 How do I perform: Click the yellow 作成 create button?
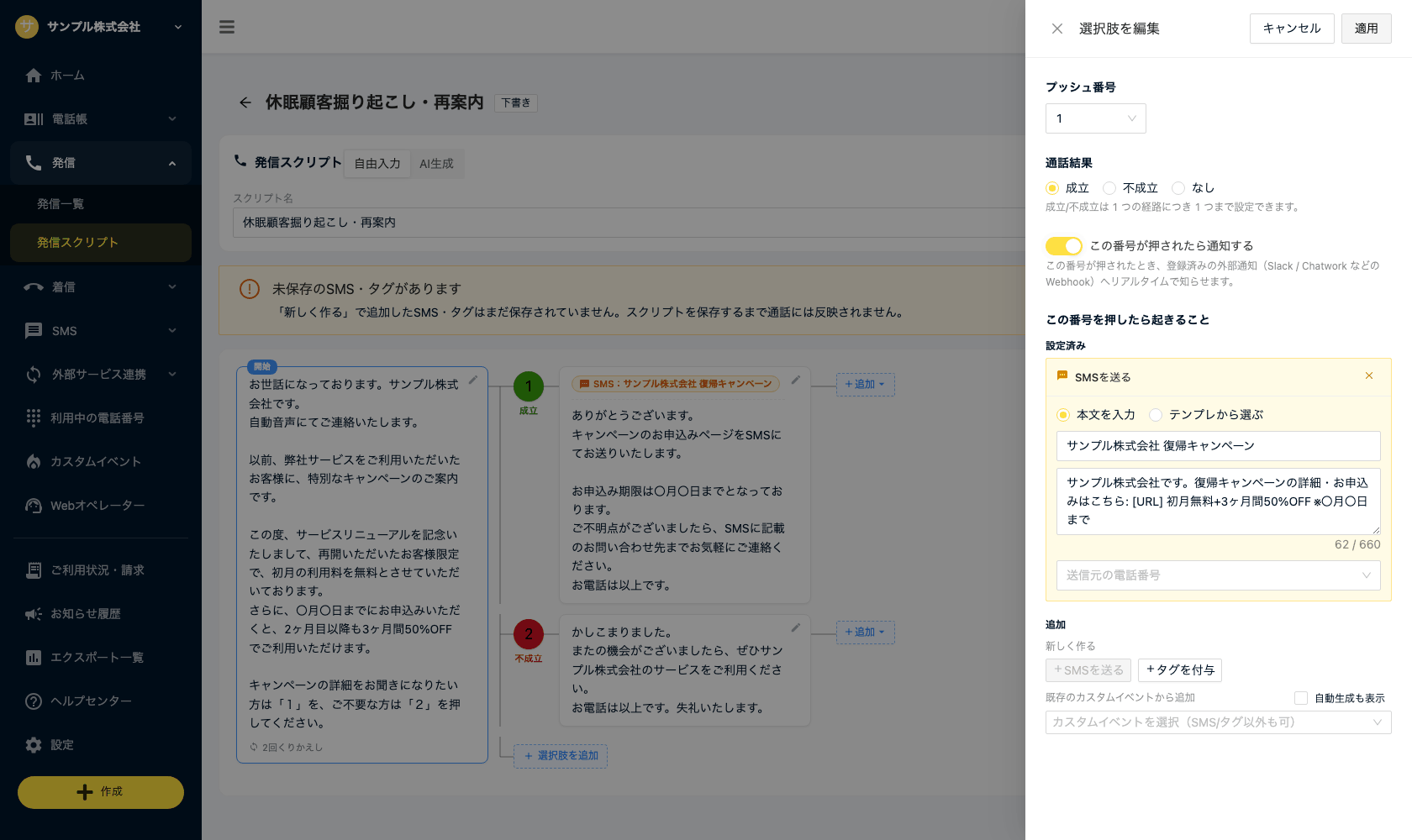pos(101,792)
